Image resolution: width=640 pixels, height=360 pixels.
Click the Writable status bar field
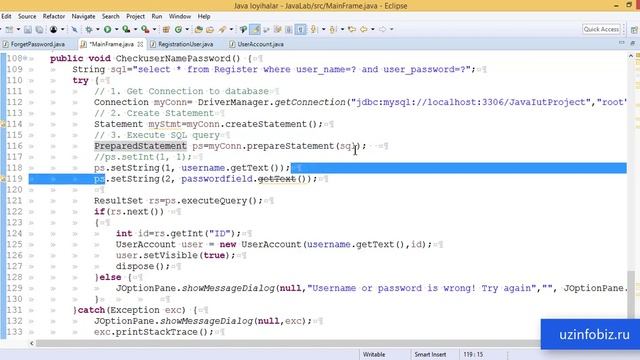[374, 354]
